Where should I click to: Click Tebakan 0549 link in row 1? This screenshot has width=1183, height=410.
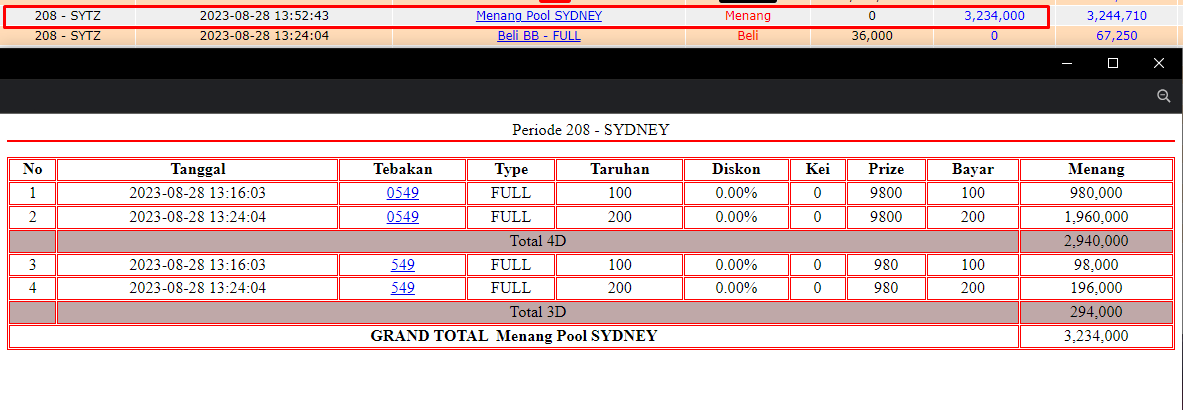click(x=403, y=193)
